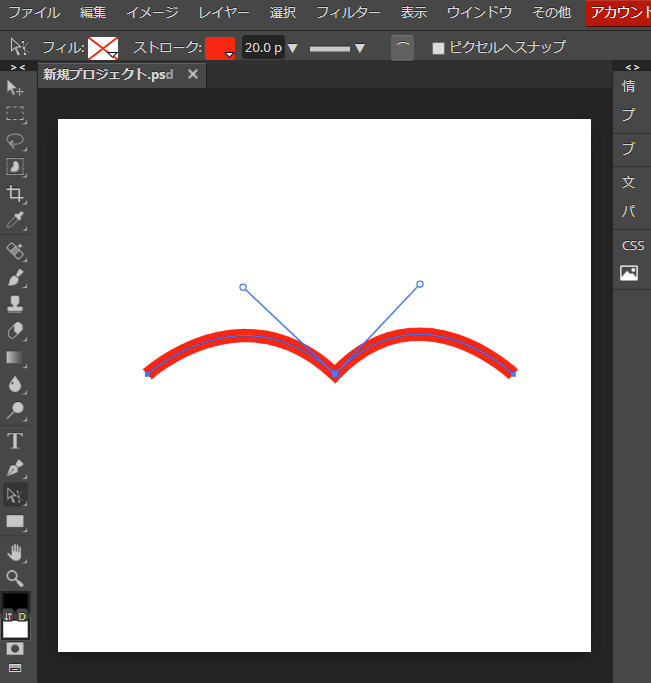This screenshot has height=683, width=651.
Task: Open the CSS panel
Action: [633, 246]
